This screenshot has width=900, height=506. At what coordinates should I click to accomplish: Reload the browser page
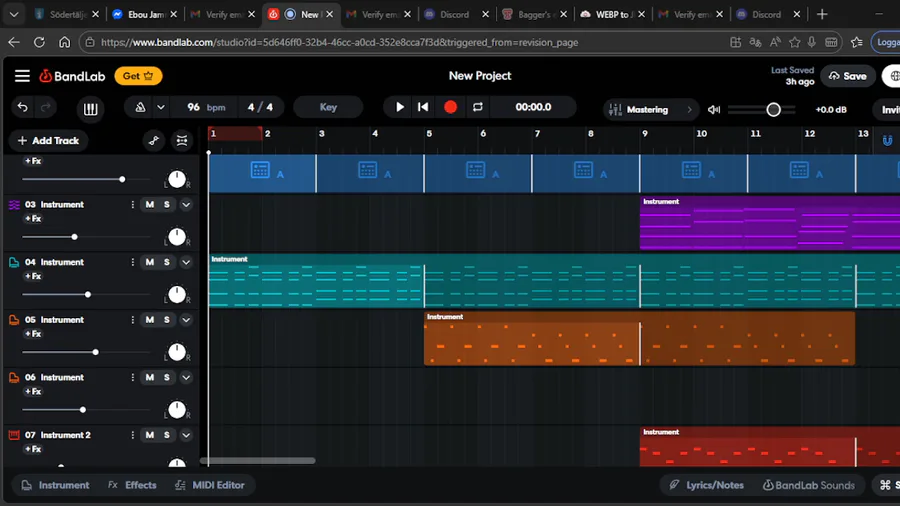point(39,42)
